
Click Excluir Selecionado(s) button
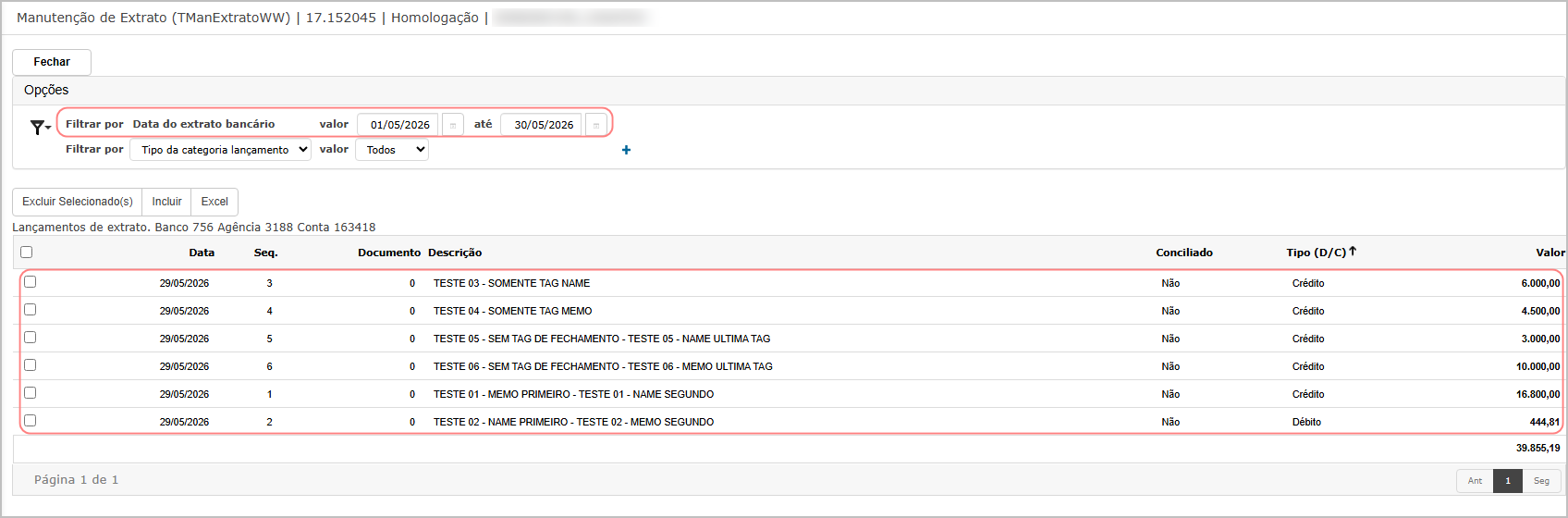pyautogui.click(x=78, y=202)
